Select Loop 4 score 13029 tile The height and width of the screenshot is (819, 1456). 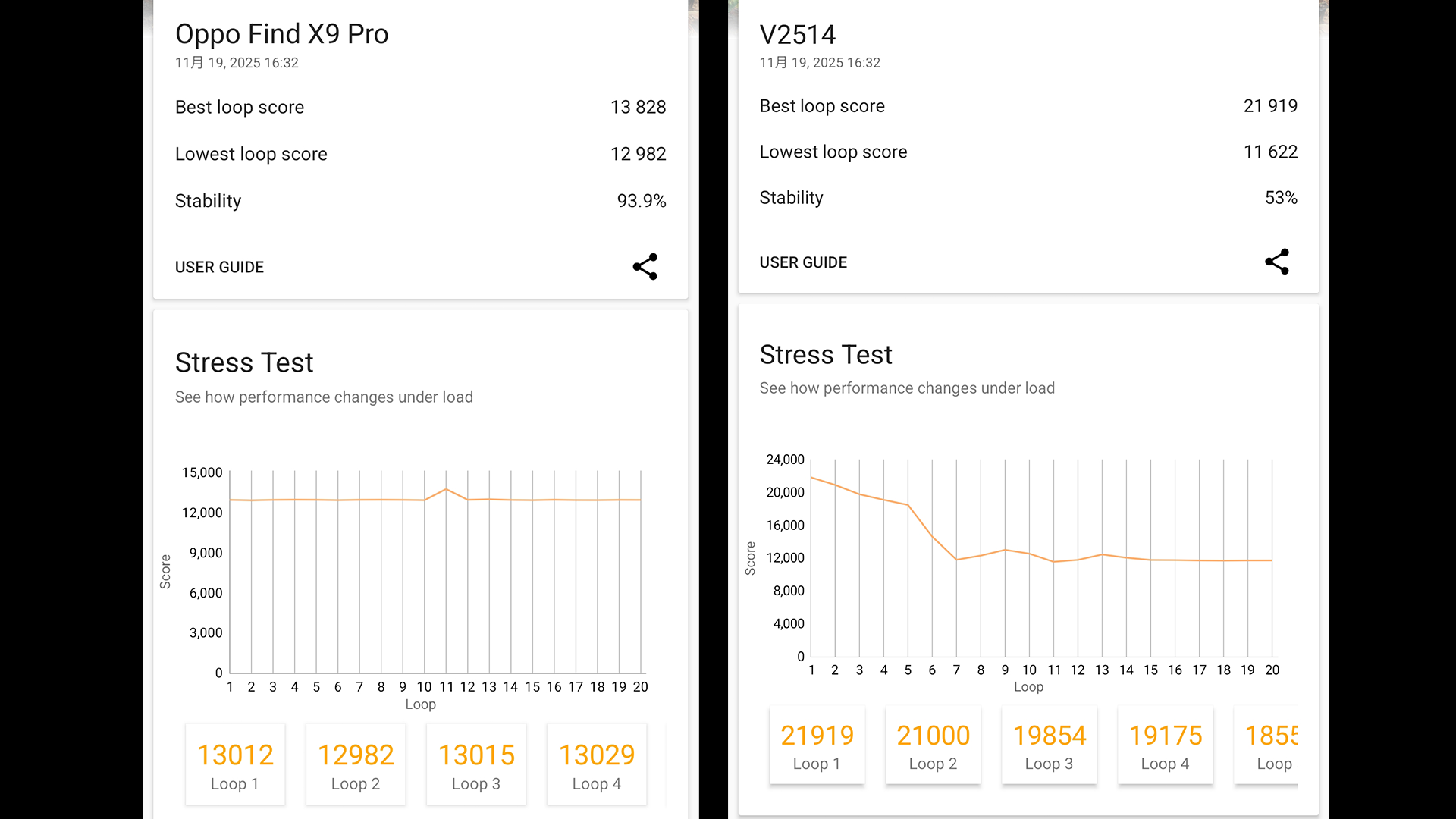click(x=597, y=764)
